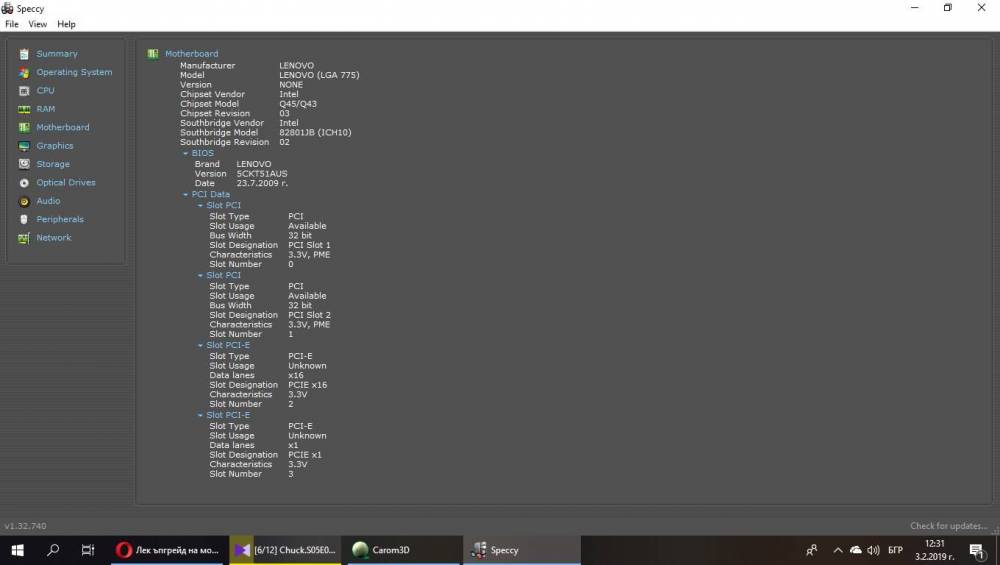1000x565 pixels.
Task: Collapse the Slot PCI-E node for PCIE x16
Action: tap(200, 346)
